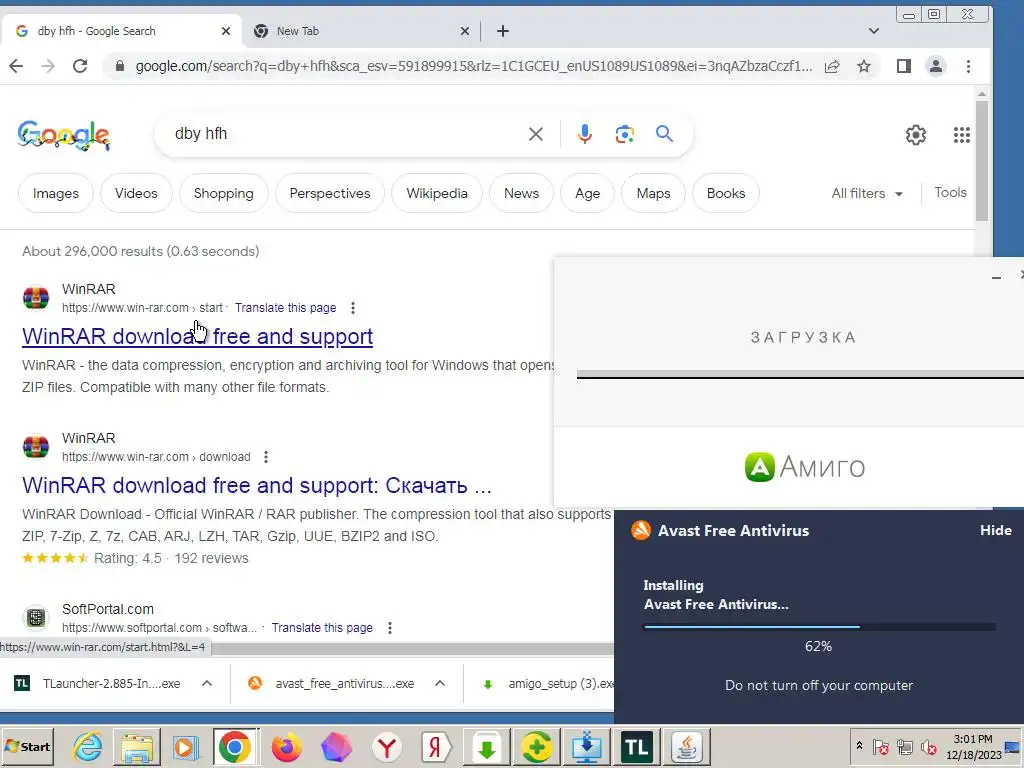Go back to the previous page
Viewport: 1024px width, 768px height.
[16, 66]
